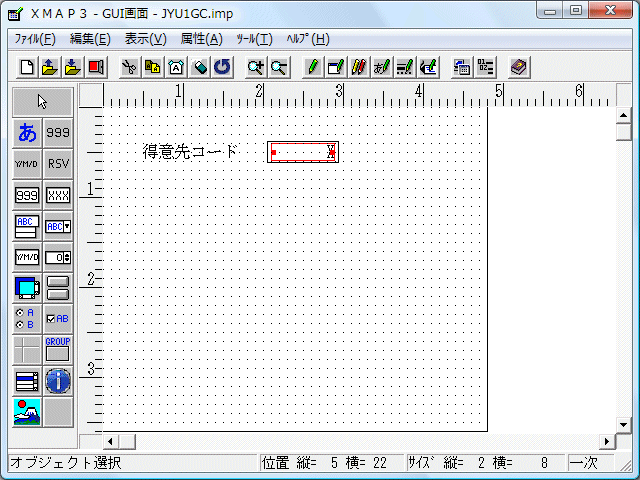Viewport: 640px width, 480px height.
Task: Click the New document toolbar icon
Action: click(x=27, y=67)
